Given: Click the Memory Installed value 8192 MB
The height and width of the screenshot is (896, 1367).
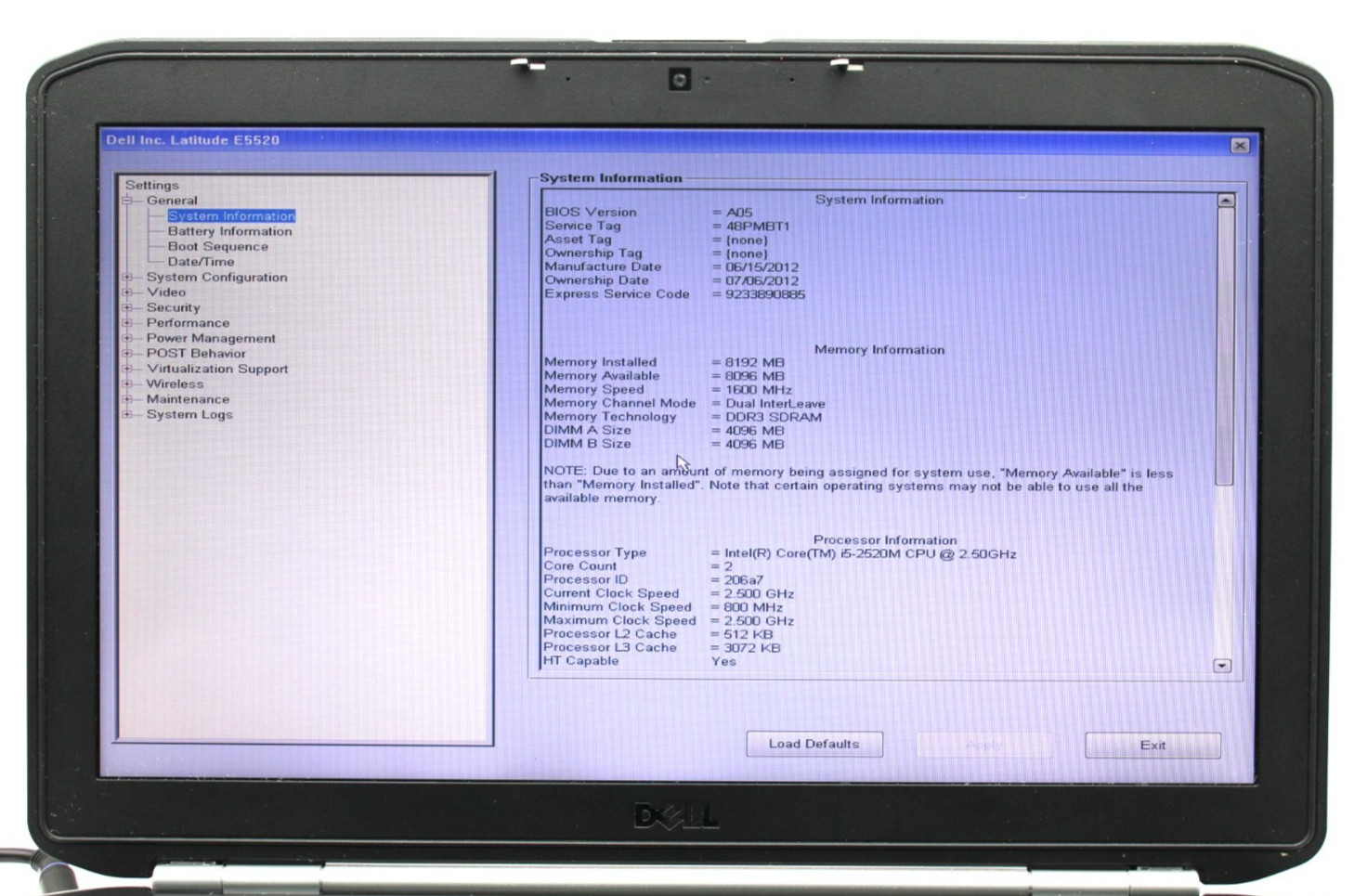Looking at the screenshot, I should 755,363.
